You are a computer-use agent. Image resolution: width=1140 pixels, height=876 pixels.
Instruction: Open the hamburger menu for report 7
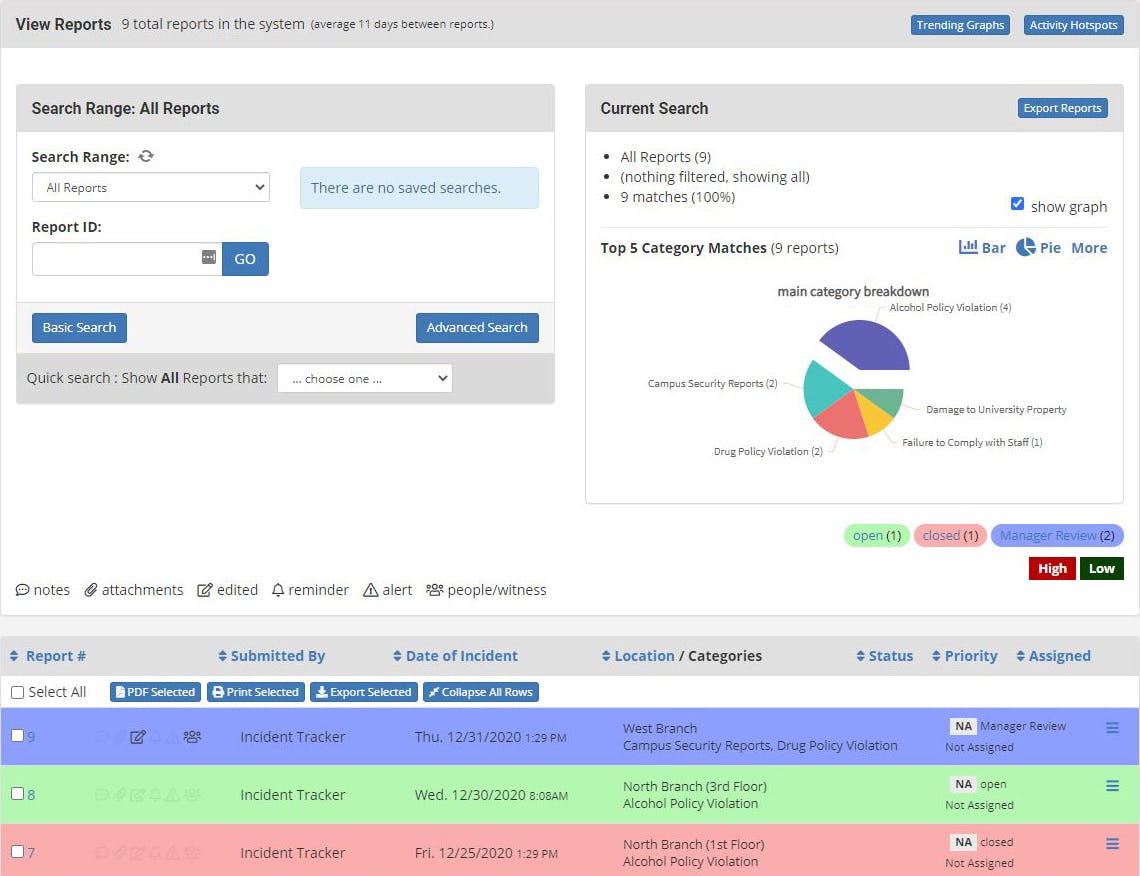[x=1112, y=844]
